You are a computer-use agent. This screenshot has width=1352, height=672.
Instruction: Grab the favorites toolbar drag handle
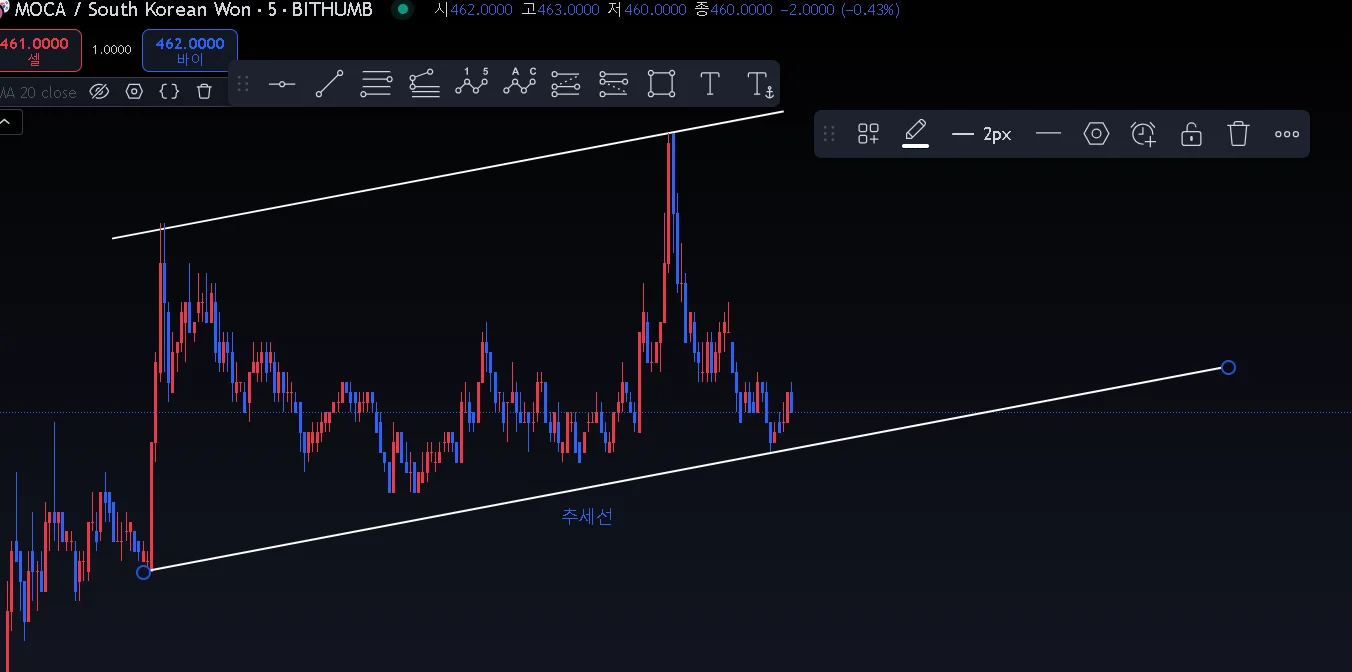coord(243,84)
